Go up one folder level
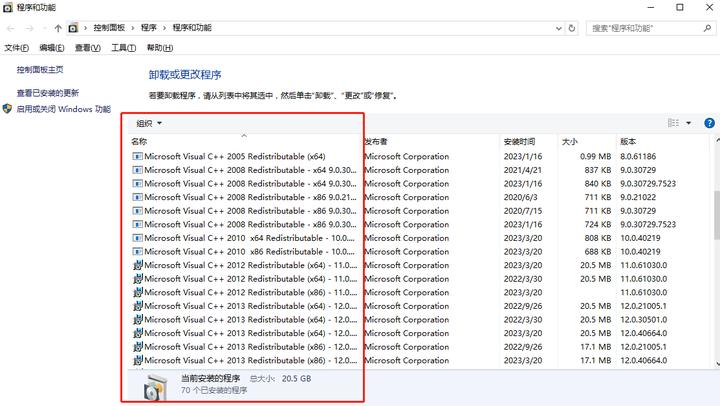720x406 pixels. point(58,28)
